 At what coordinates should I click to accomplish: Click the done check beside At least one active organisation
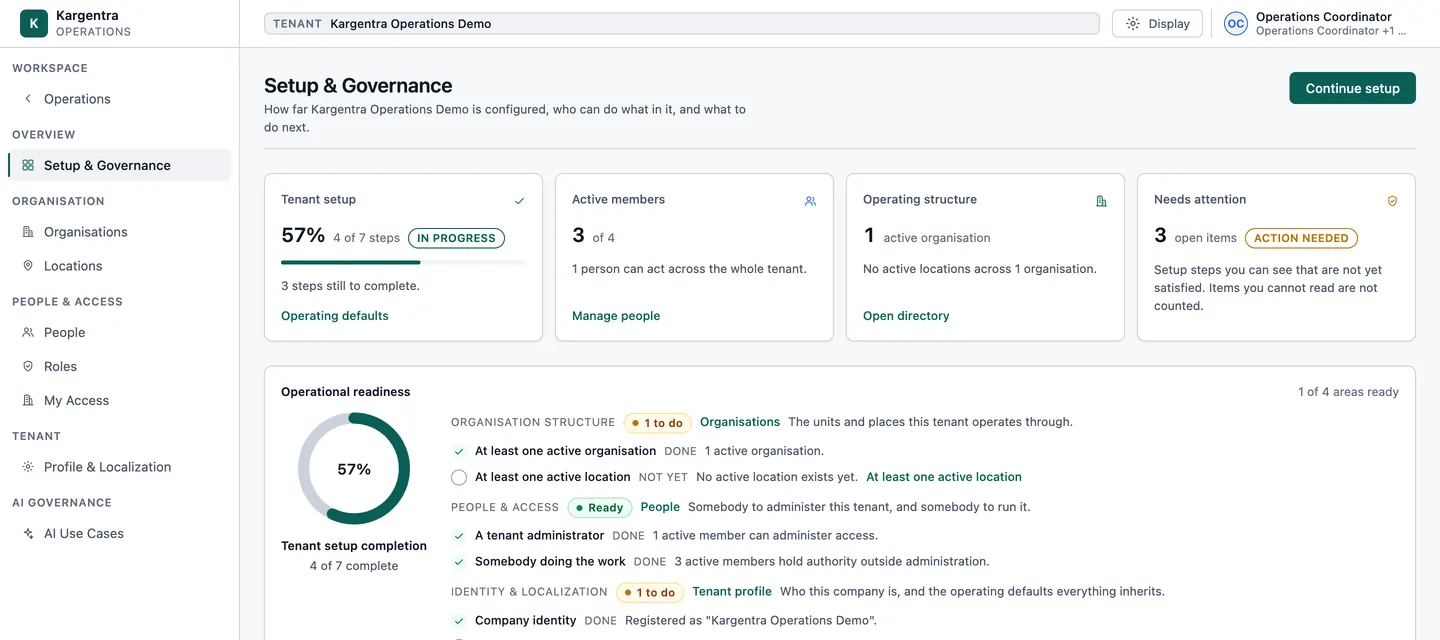coord(459,451)
